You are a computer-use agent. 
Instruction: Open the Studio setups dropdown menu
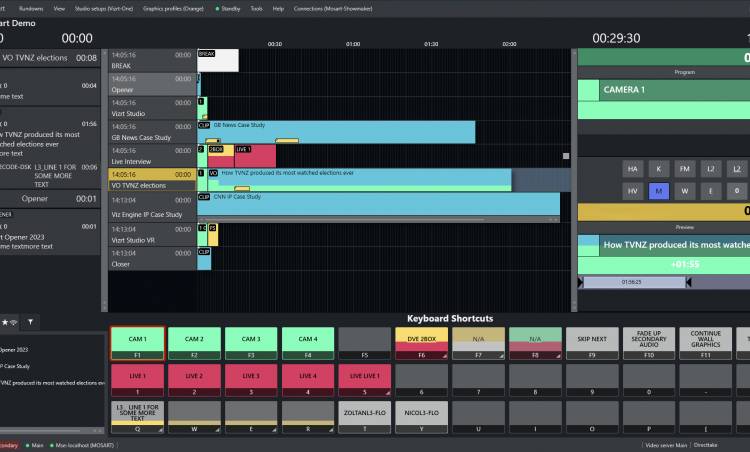[x=103, y=7]
